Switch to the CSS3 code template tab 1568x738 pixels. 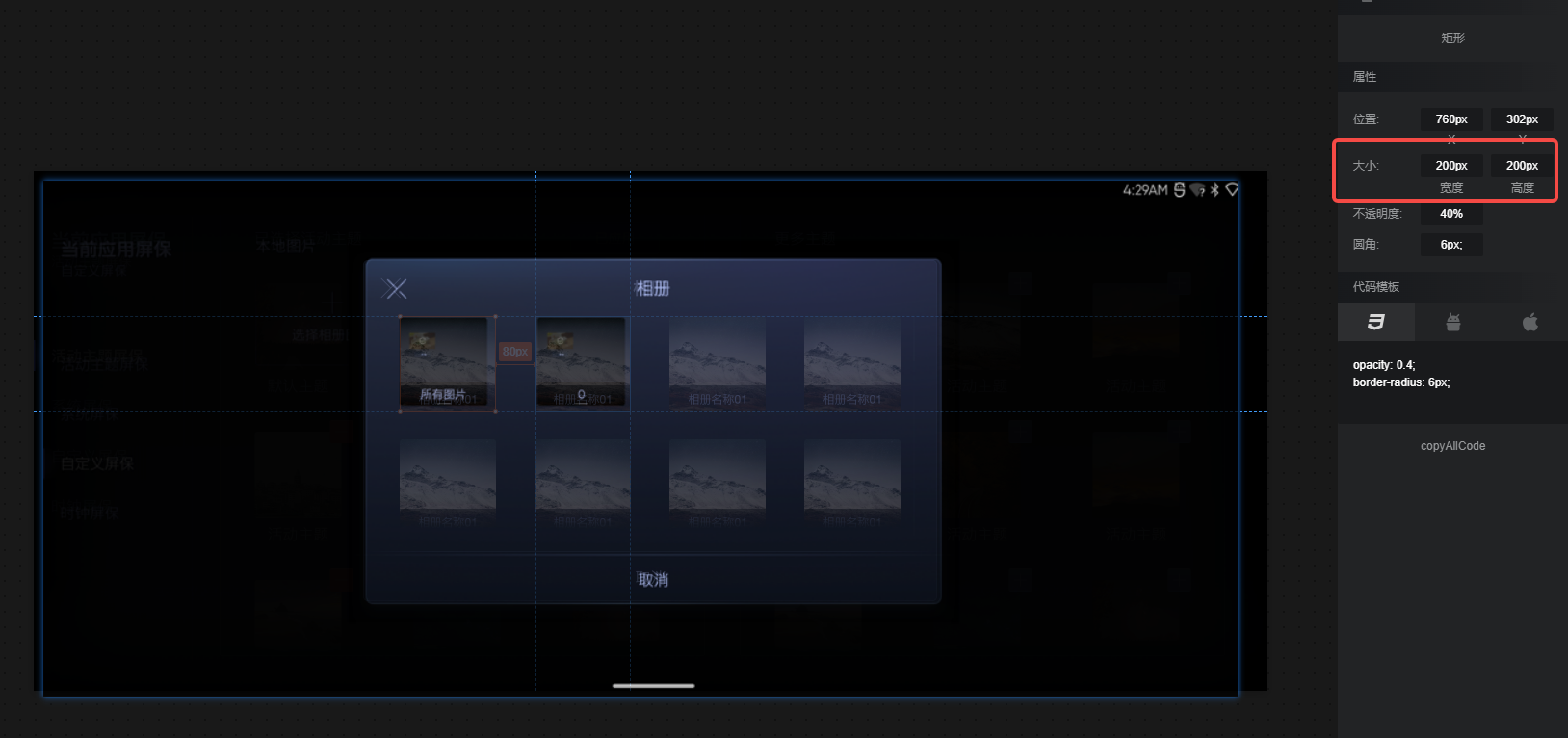1375,322
